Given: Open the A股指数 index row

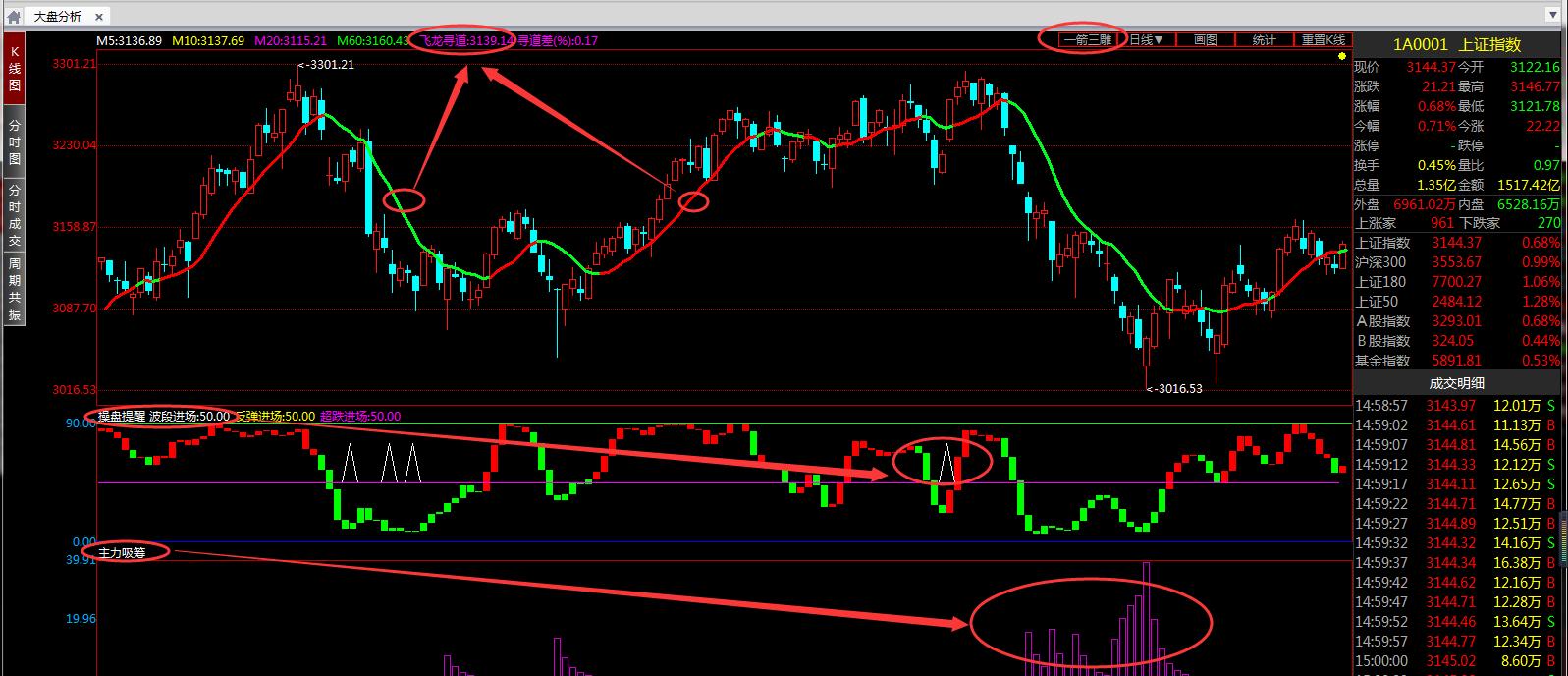Looking at the screenshot, I should coord(1457,321).
